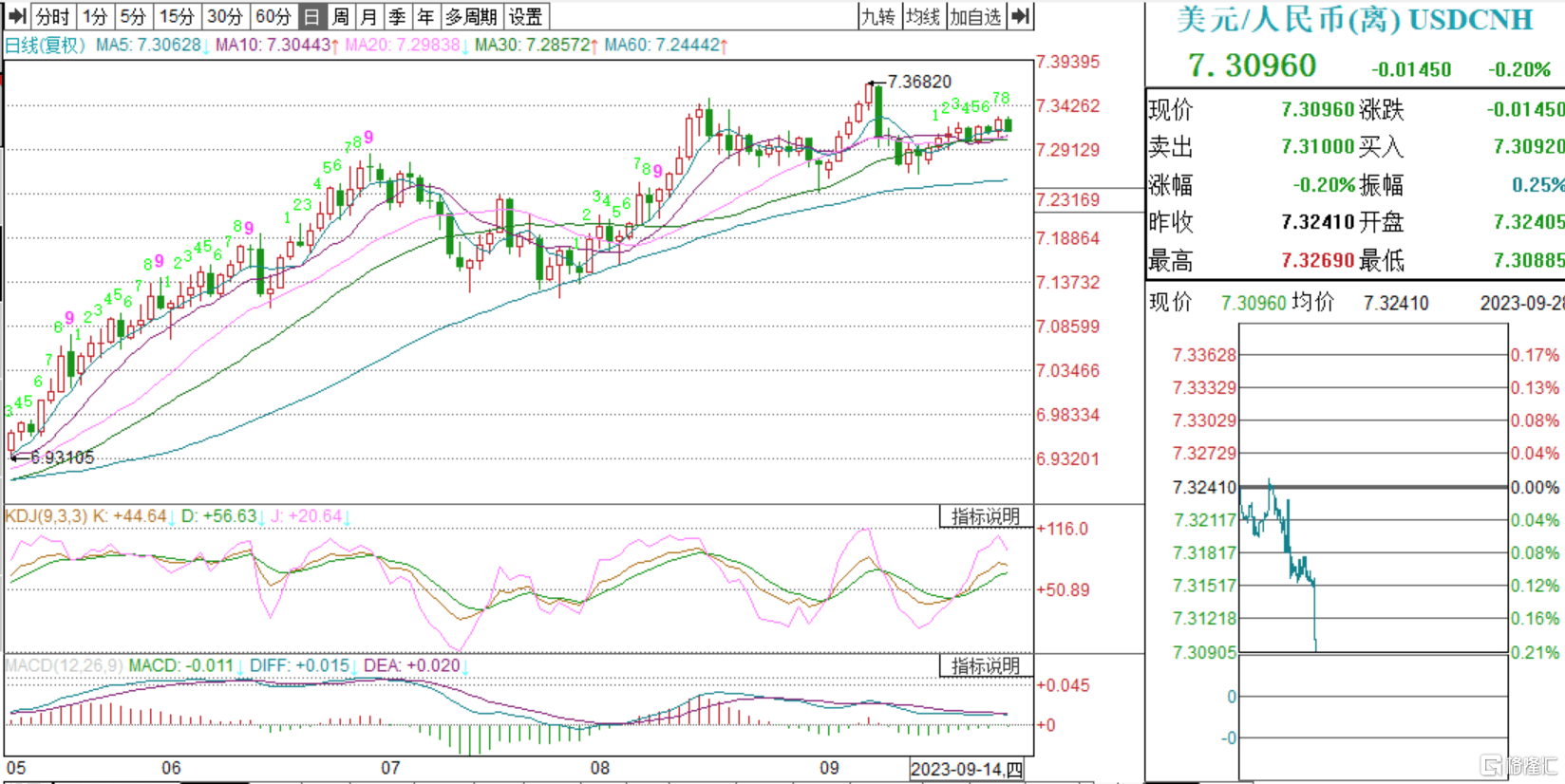Open the 60分 chart period
Screen dimensions: 1565x784
coord(273,16)
